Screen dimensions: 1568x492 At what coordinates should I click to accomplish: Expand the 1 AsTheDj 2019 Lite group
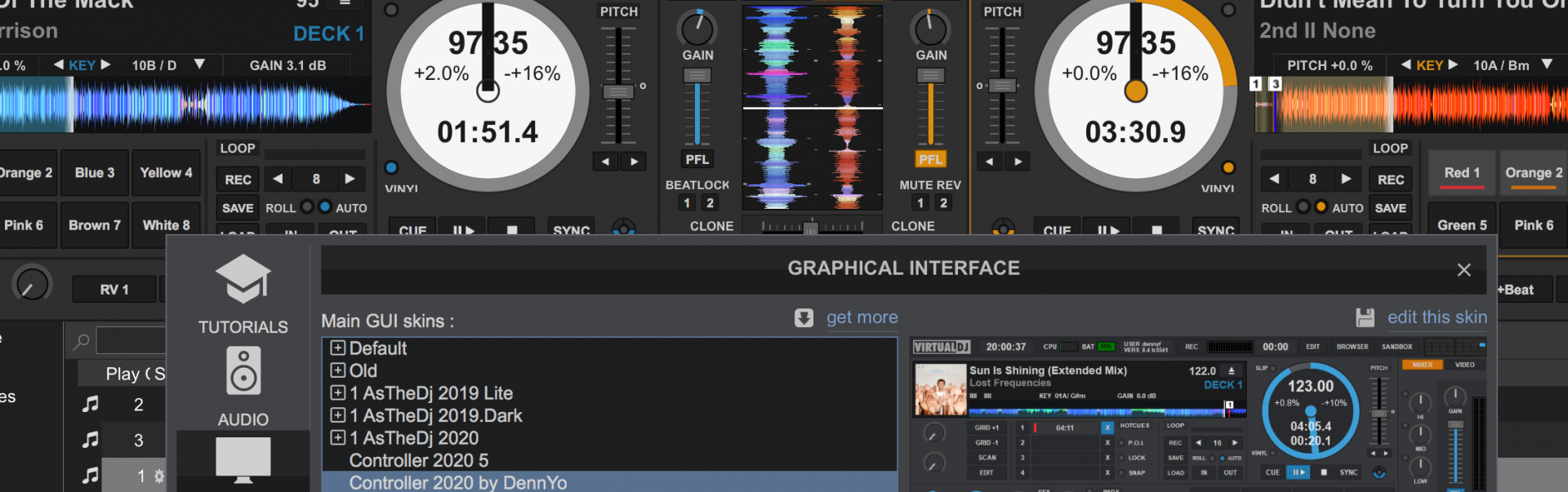(x=337, y=392)
